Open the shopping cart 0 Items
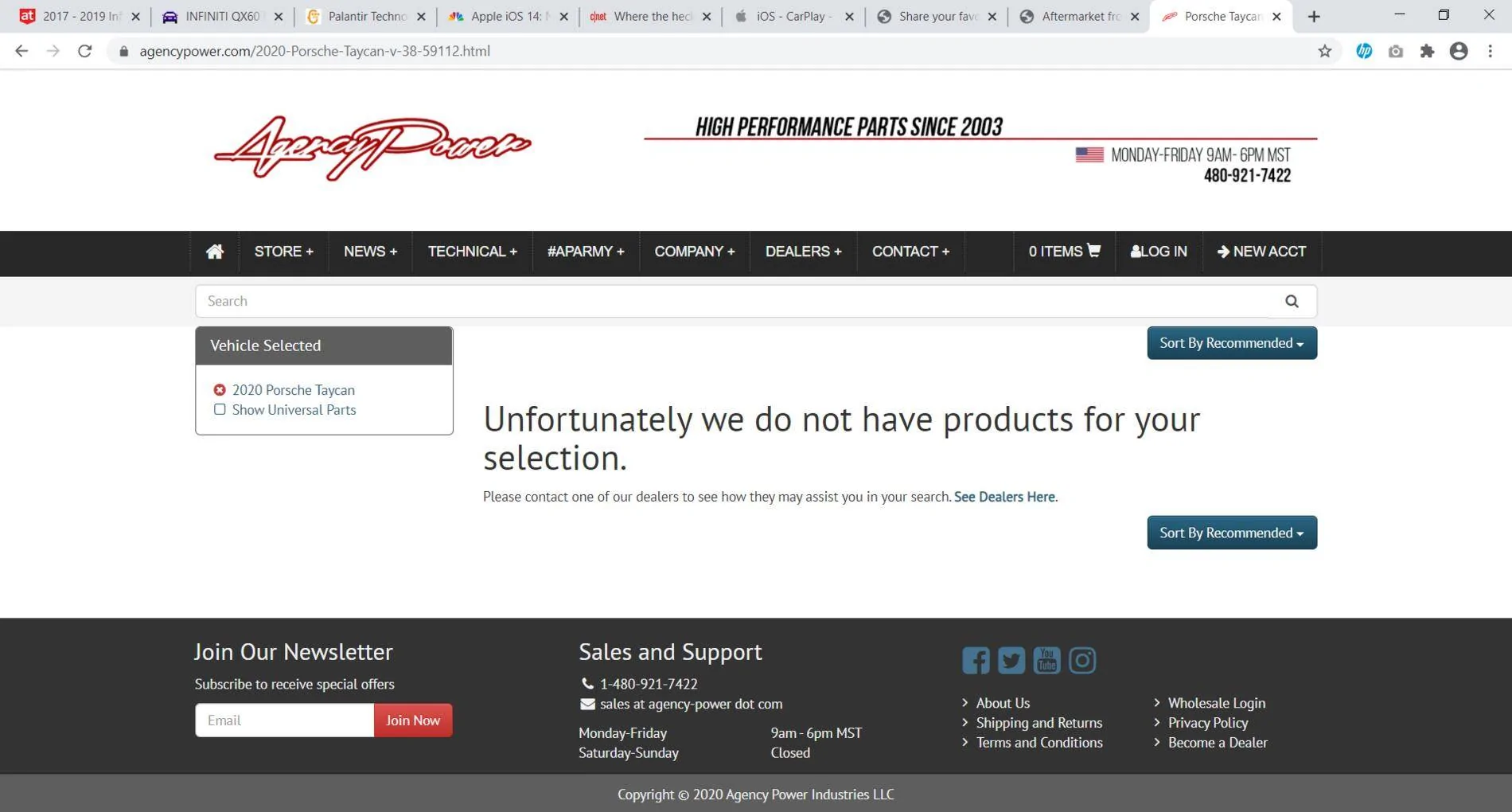 [x=1064, y=252]
